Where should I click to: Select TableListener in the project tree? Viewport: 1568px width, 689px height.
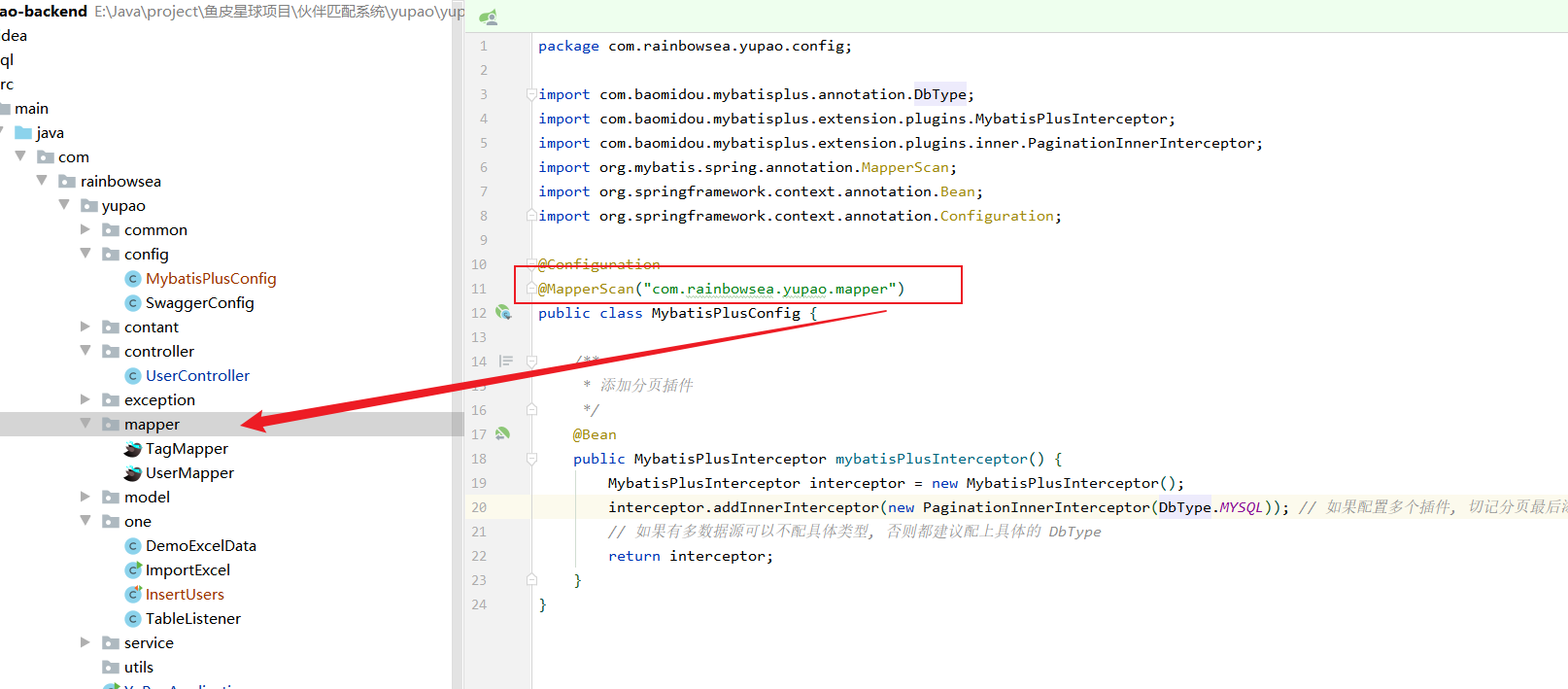[192, 619]
